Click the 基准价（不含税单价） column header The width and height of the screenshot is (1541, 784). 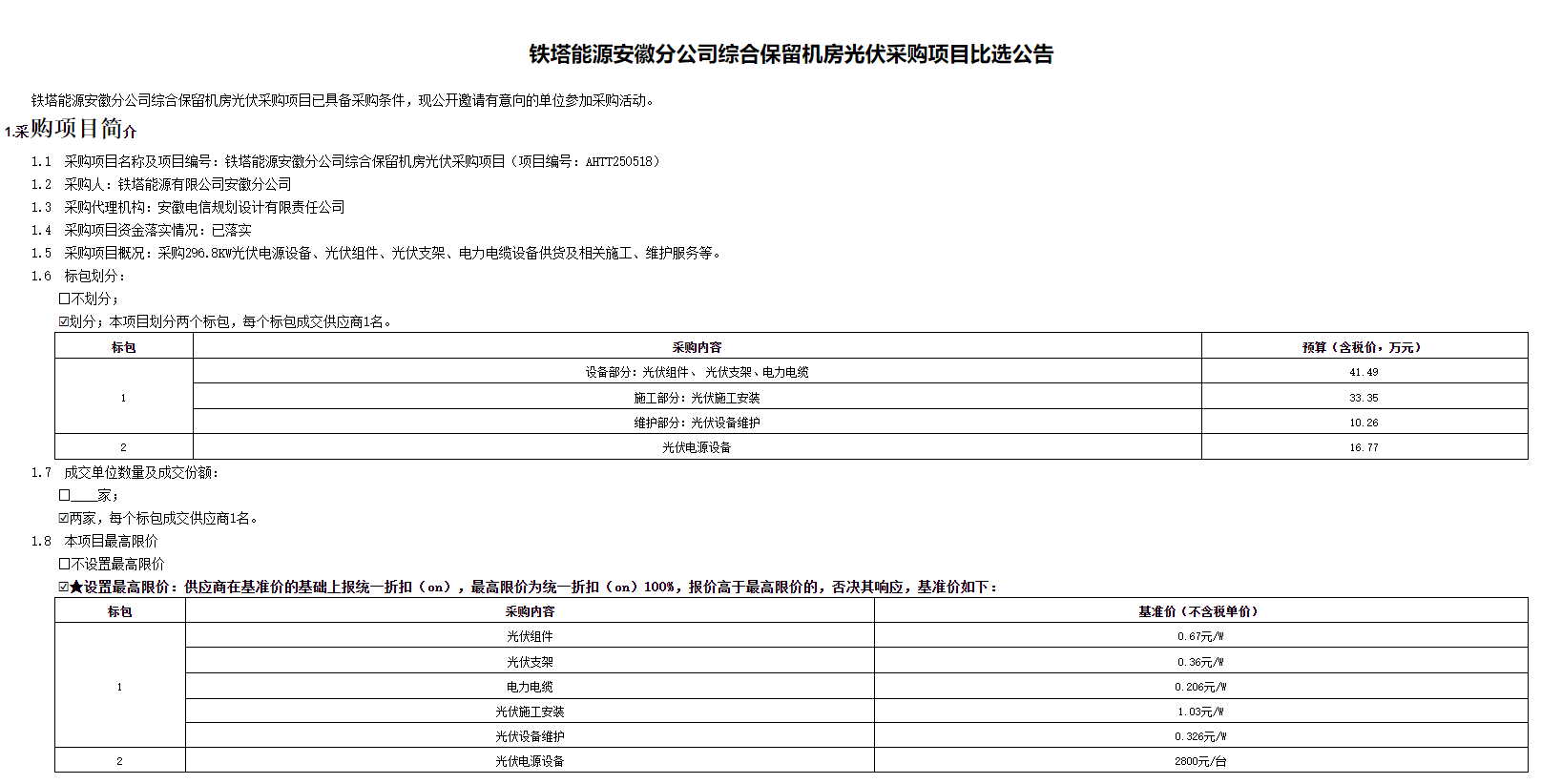(1199, 611)
